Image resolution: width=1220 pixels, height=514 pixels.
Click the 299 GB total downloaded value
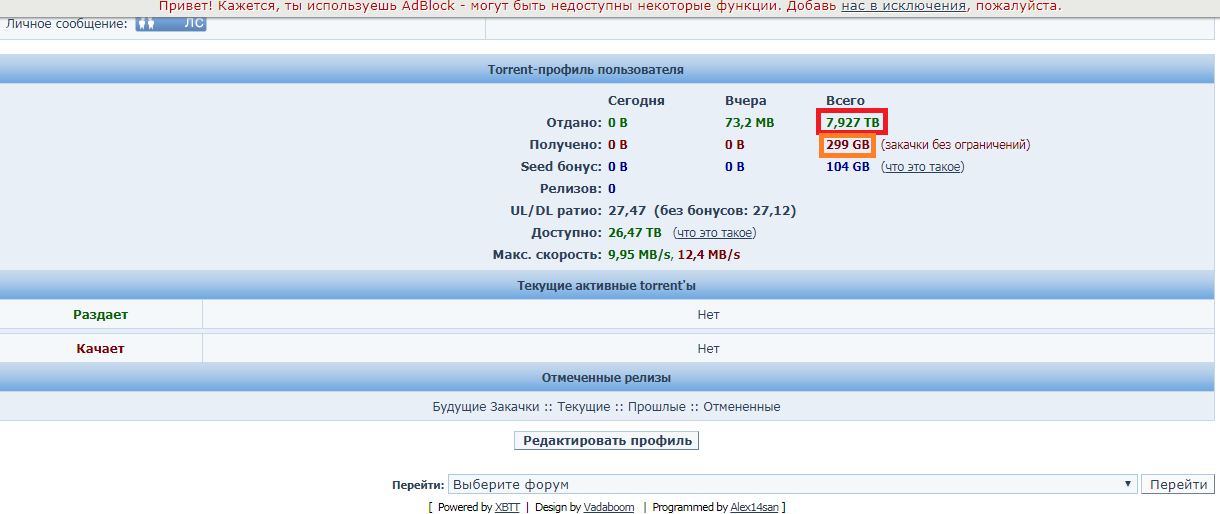click(x=847, y=145)
